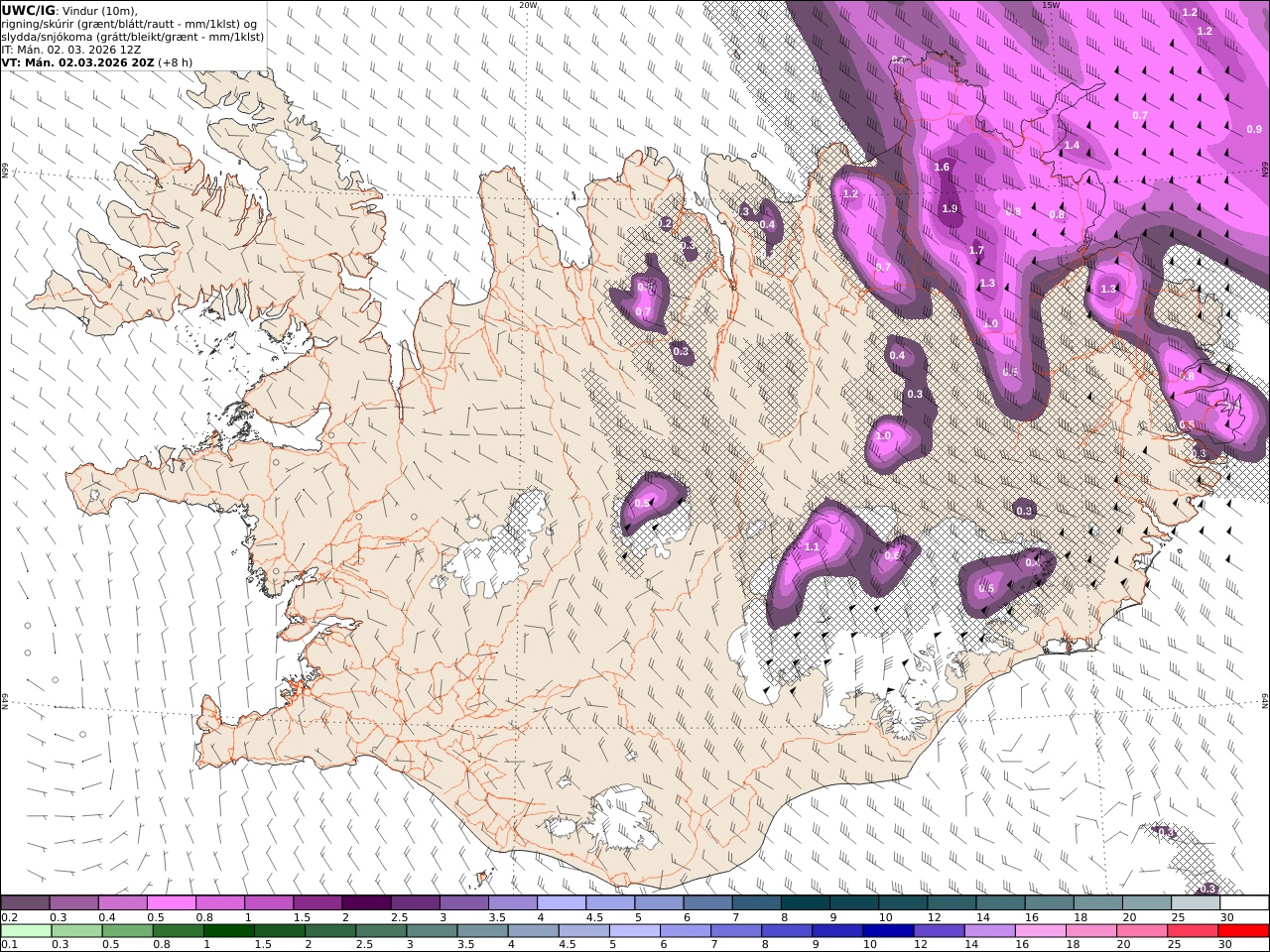Click the dark teal 8–9 swatch in upper legend
The height and width of the screenshot is (952, 1270).
(x=806, y=902)
